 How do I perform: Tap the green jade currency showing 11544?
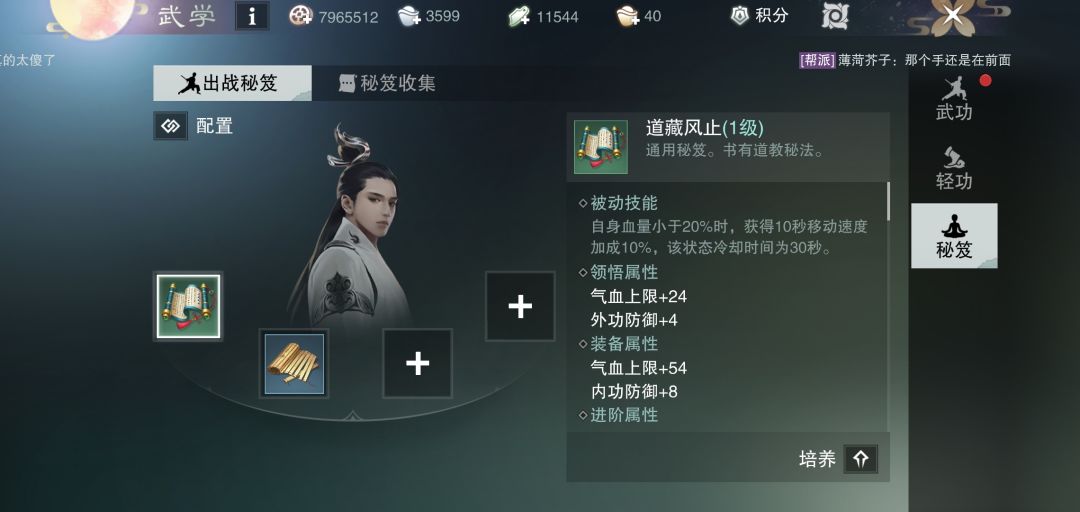coord(519,17)
